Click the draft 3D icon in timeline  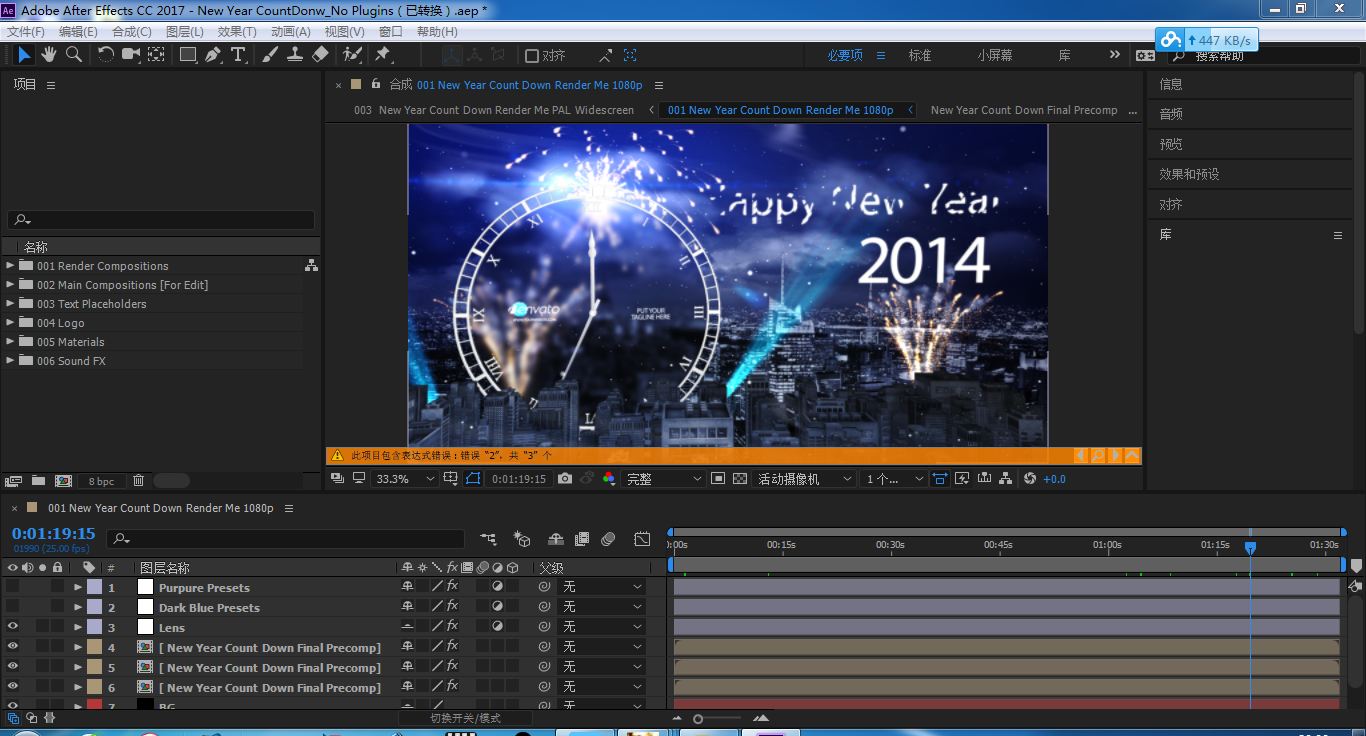click(522, 539)
